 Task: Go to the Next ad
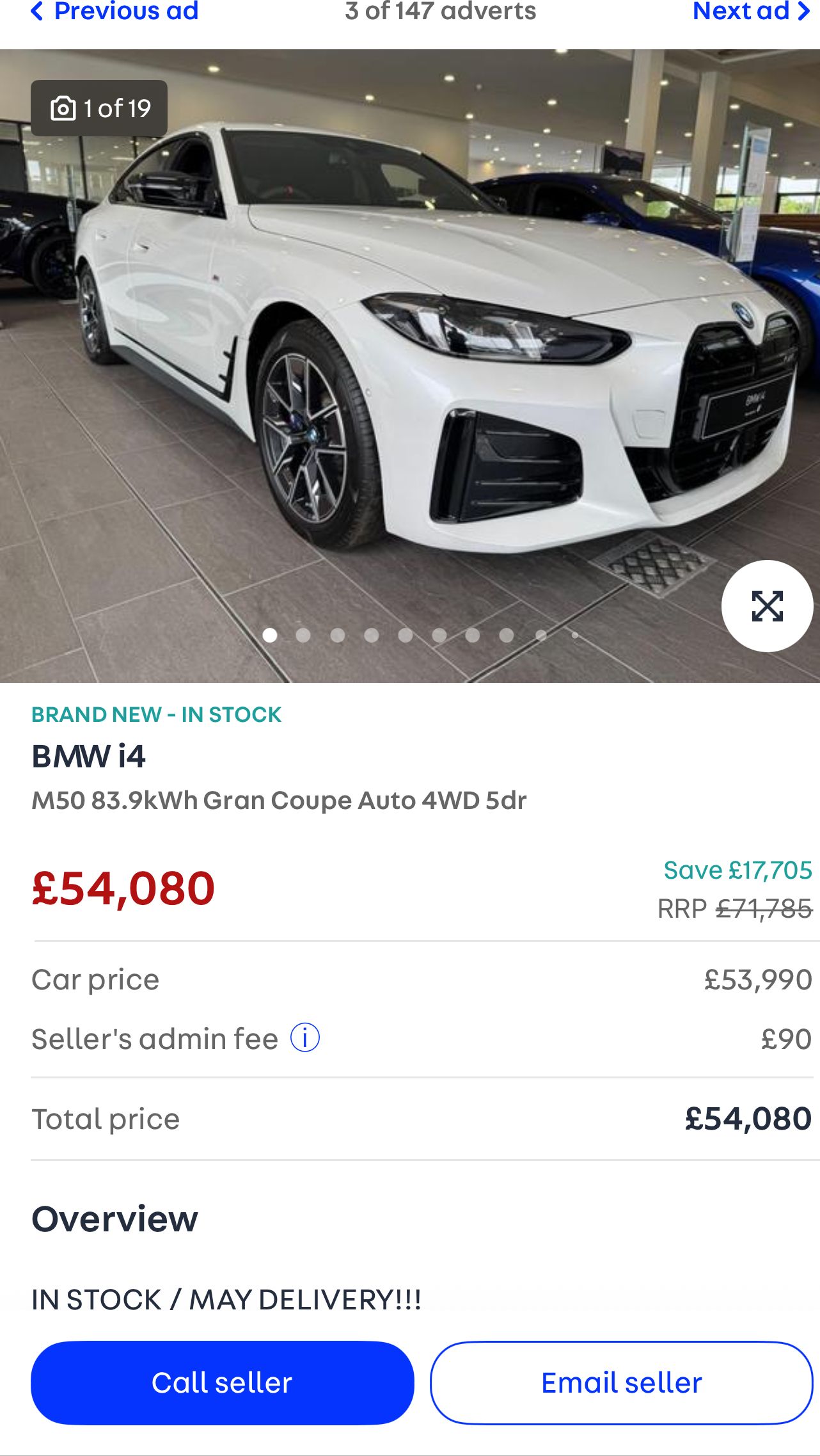750,12
